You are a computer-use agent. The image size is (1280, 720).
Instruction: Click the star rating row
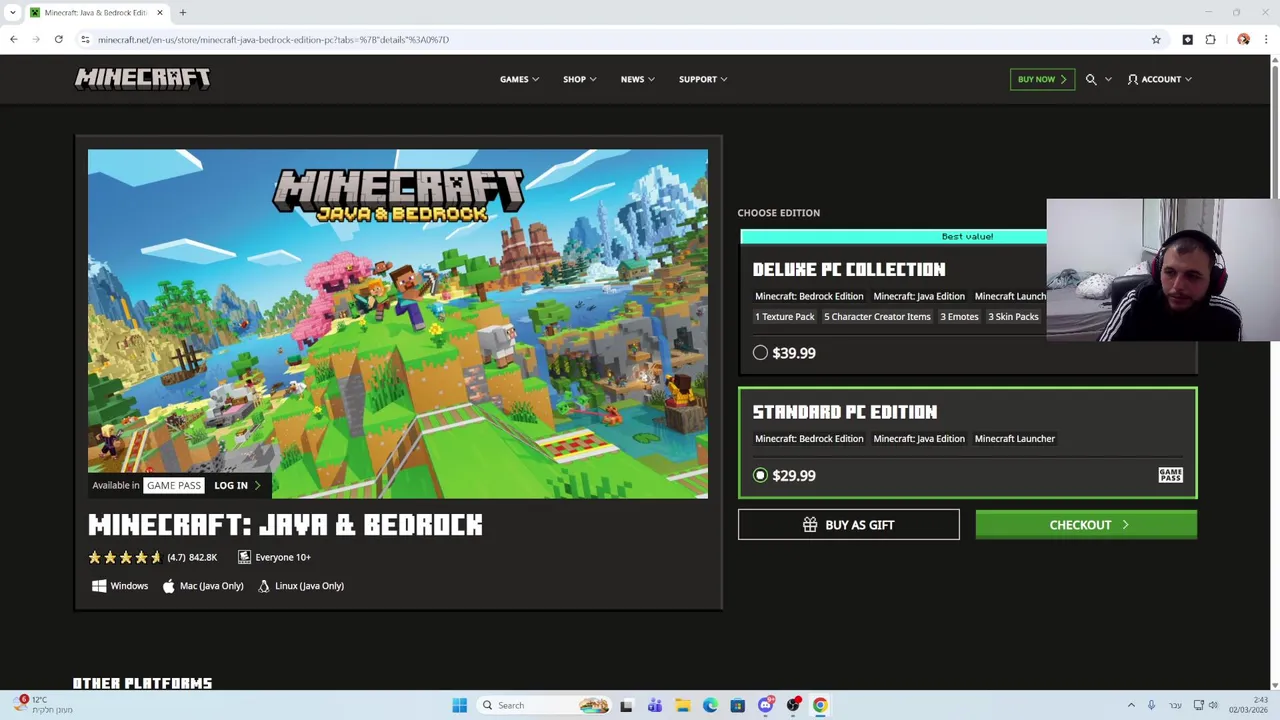(x=125, y=557)
